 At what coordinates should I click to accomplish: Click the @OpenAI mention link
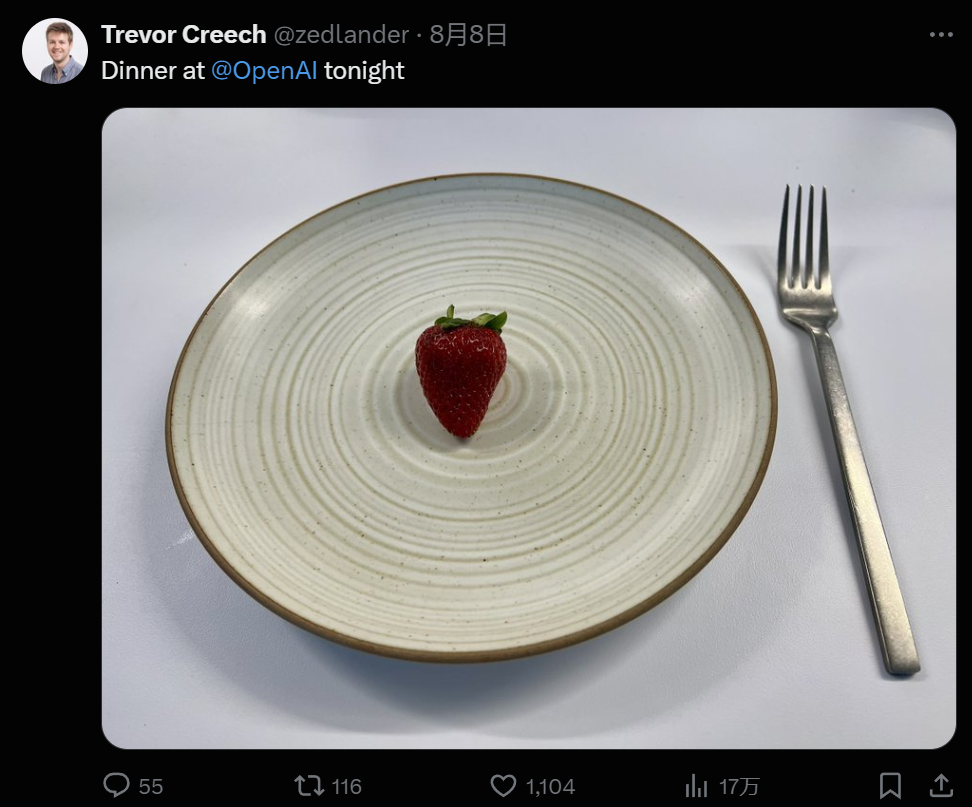[x=264, y=71]
